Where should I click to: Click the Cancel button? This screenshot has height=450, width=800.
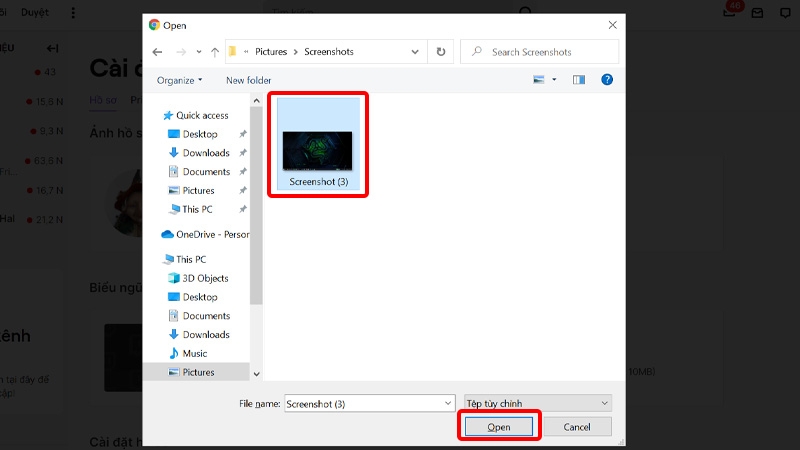coord(577,427)
